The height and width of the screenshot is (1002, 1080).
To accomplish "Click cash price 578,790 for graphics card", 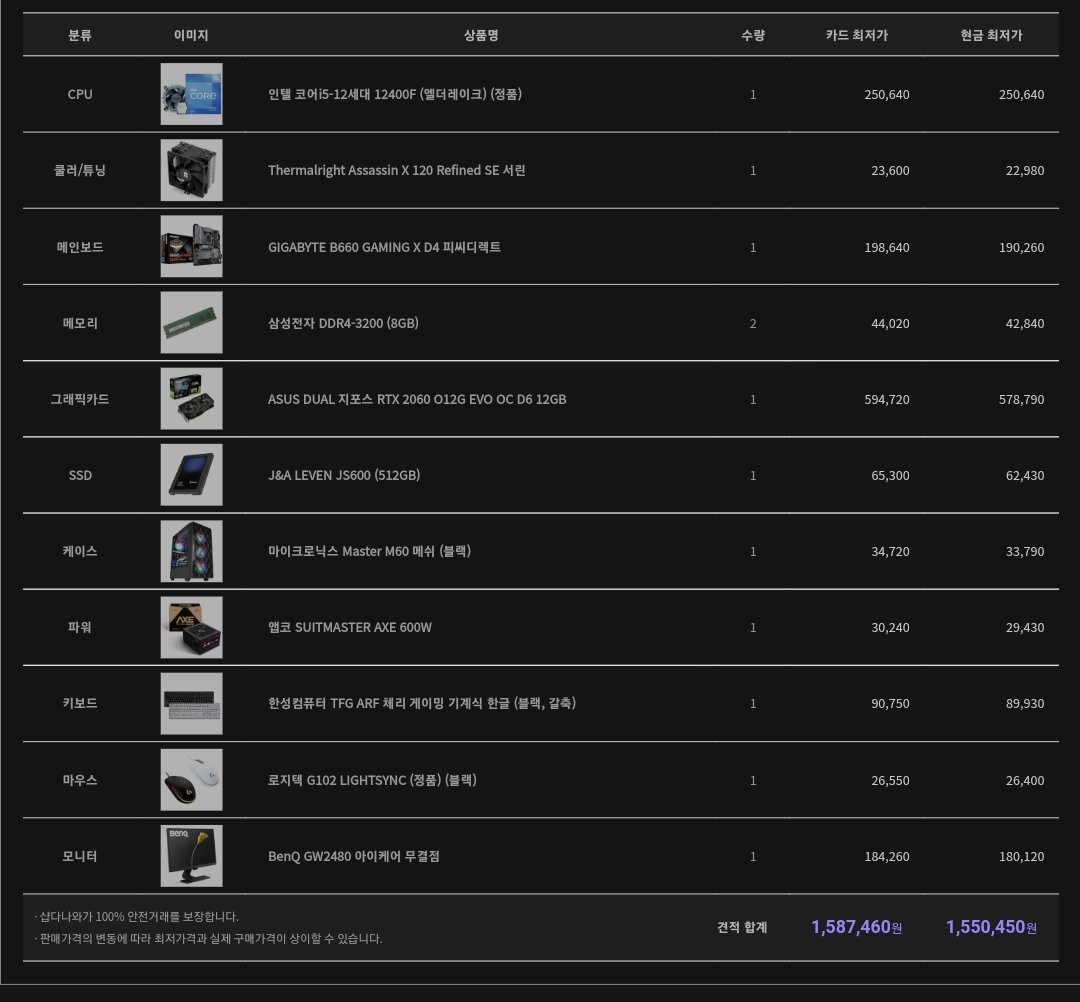I will click(1021, 399).
